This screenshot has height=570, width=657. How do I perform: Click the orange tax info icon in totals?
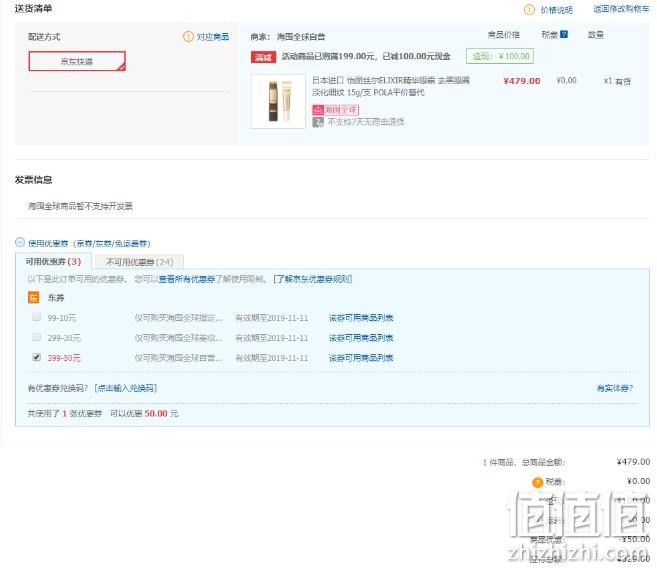click(537, 483)
